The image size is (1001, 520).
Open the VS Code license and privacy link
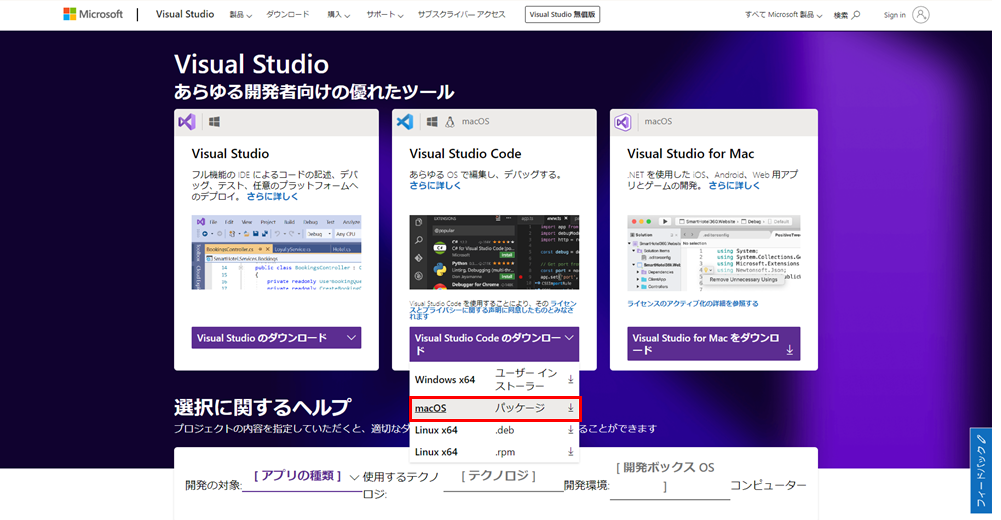(493, 309)
